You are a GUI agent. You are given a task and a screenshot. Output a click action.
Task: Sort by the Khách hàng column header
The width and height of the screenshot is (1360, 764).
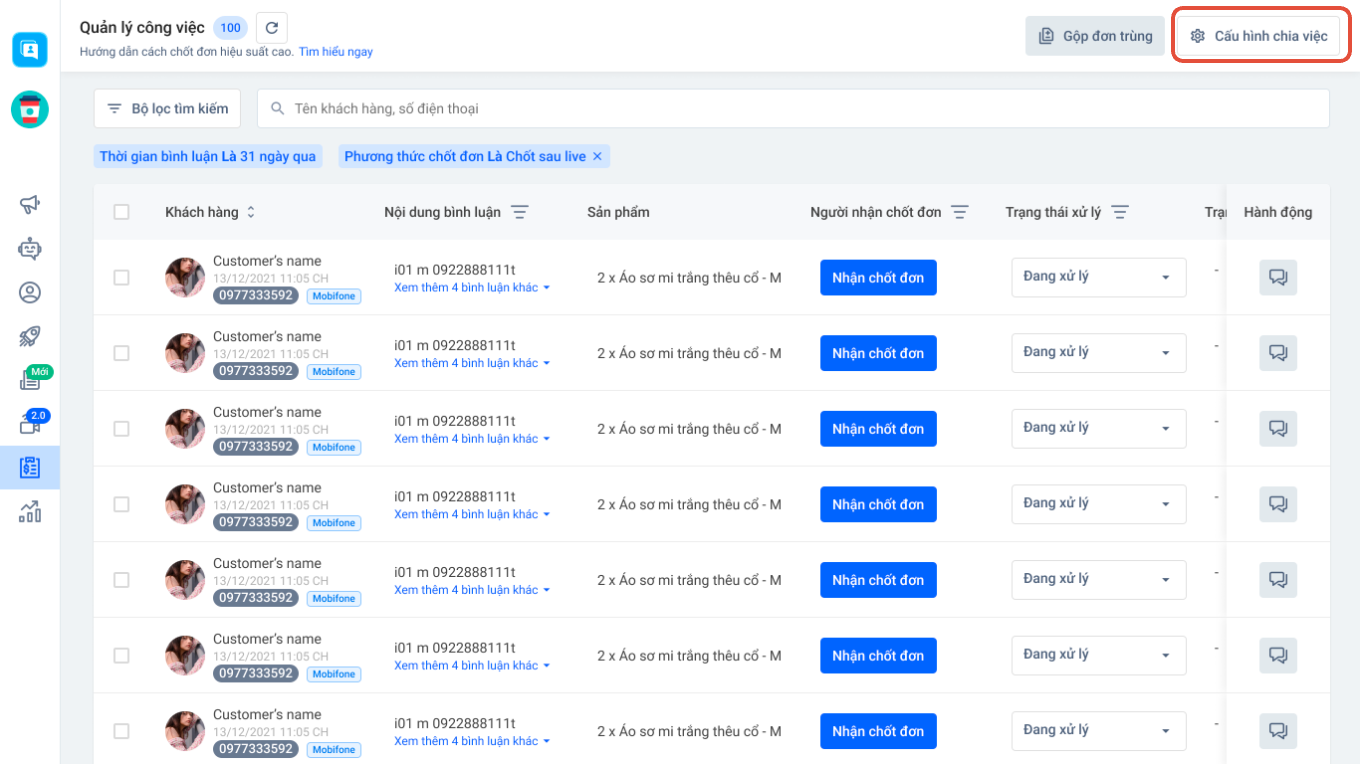[x=251, y=212]
